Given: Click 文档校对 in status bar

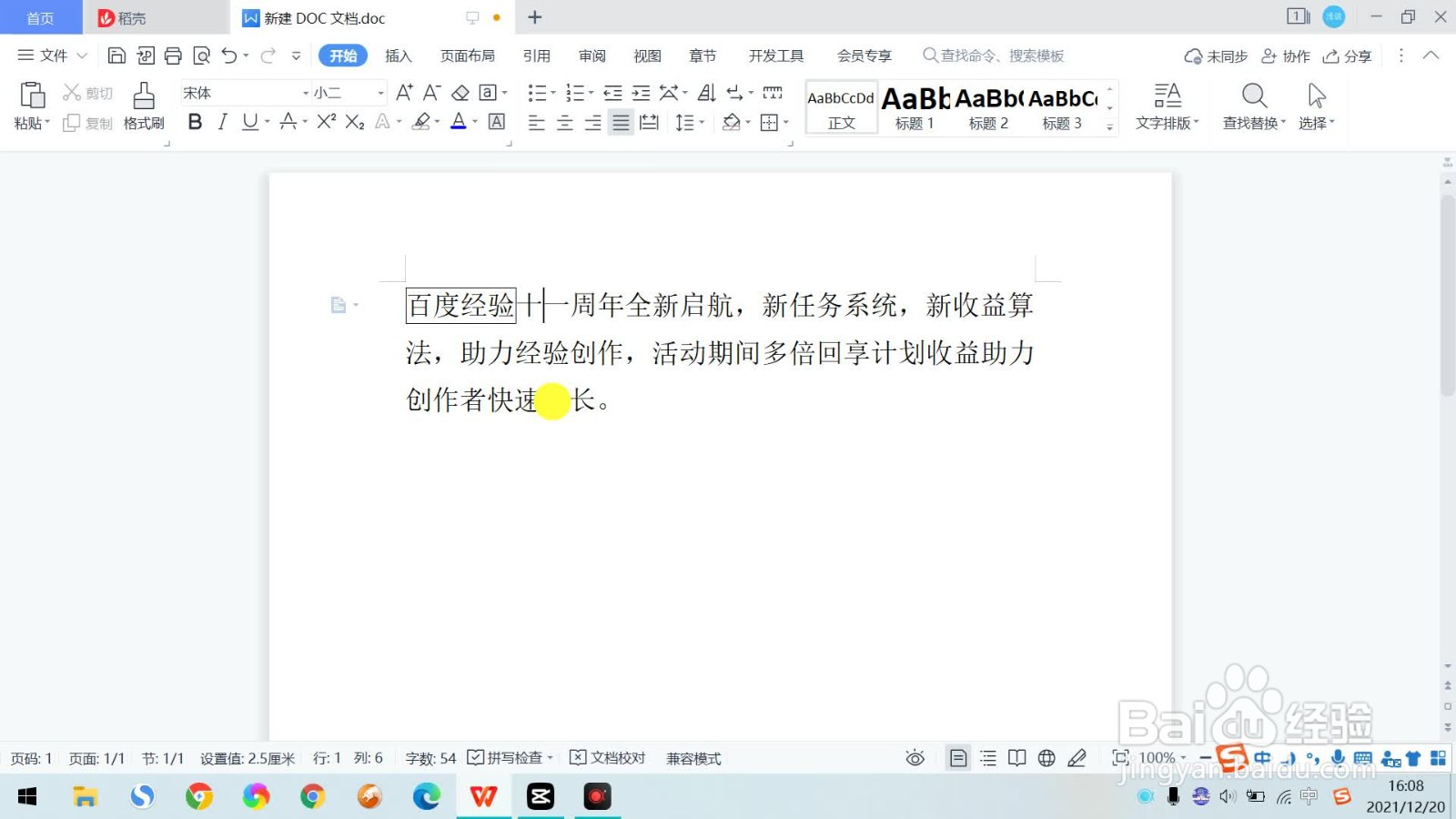Looking at the screenshot, I should point(608,758).
